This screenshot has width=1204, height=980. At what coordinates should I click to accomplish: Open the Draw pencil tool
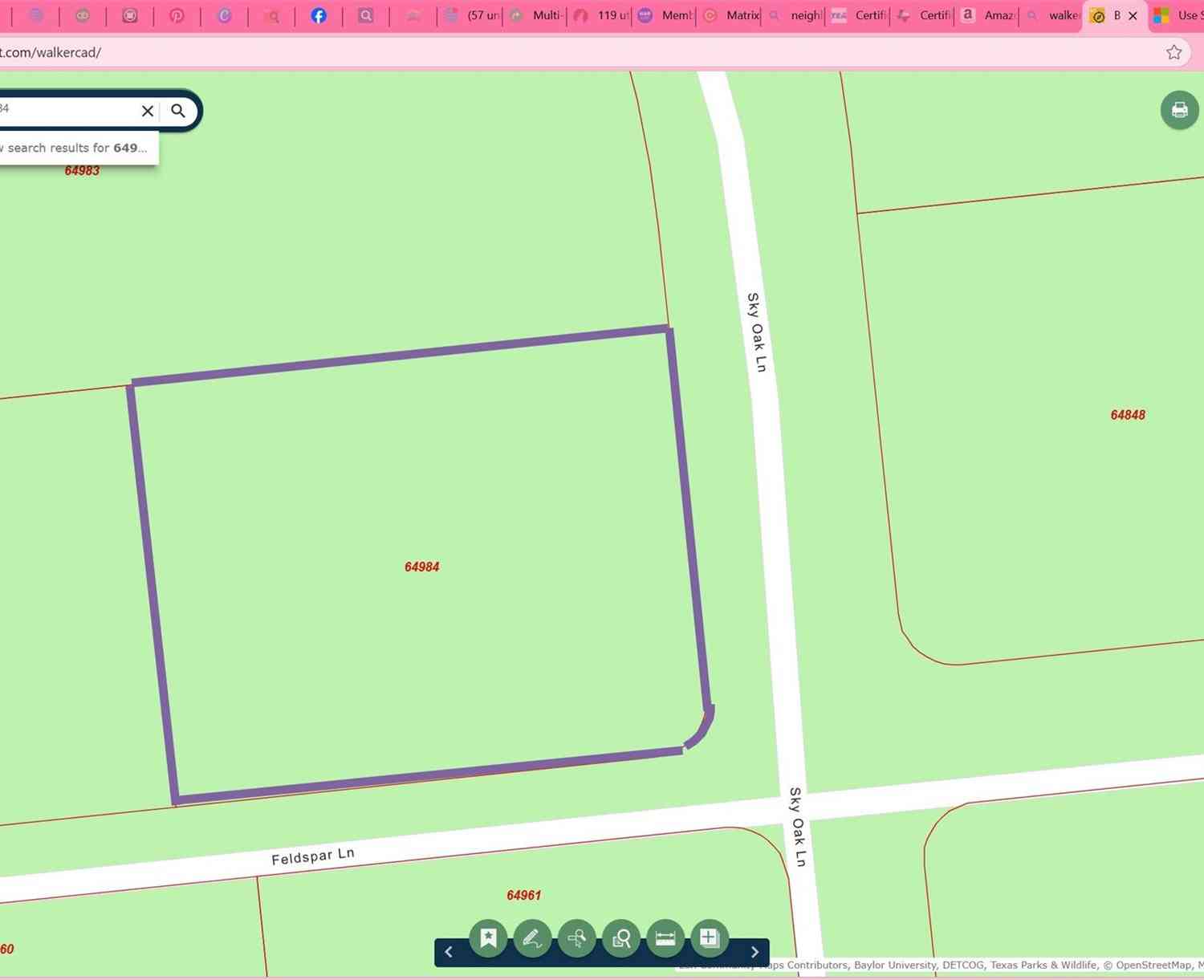pyautogui.click(x=532, y=938)
